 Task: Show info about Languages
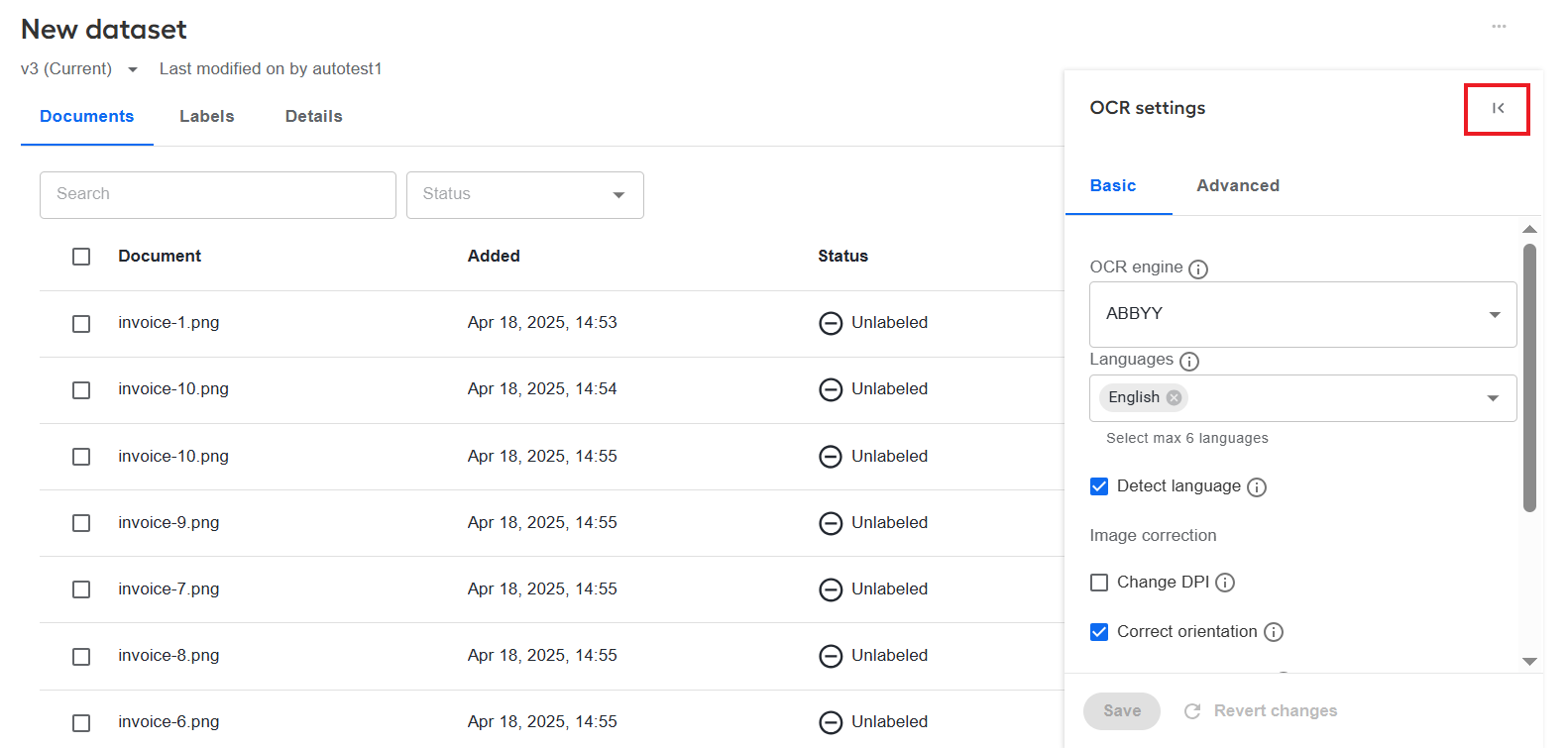click(1189, 361)
